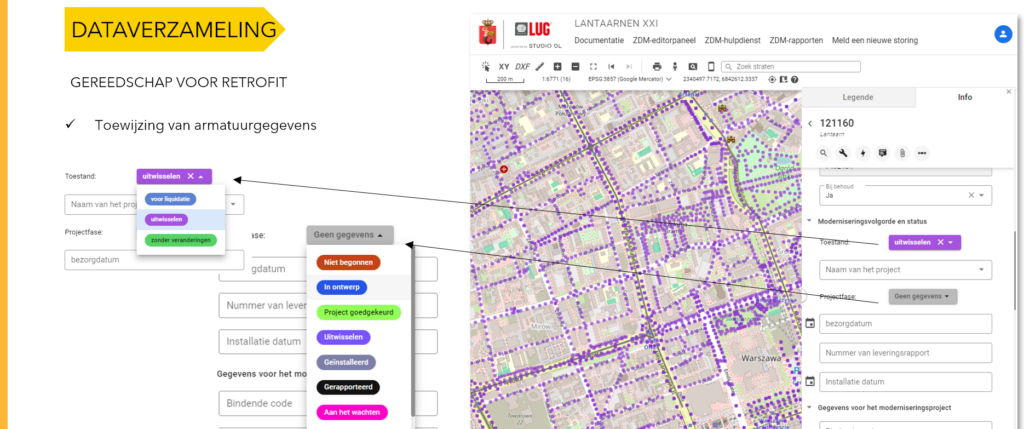The image size is (1024, 429).
Task: Select the XY coordinates tool
Action: 503,66
